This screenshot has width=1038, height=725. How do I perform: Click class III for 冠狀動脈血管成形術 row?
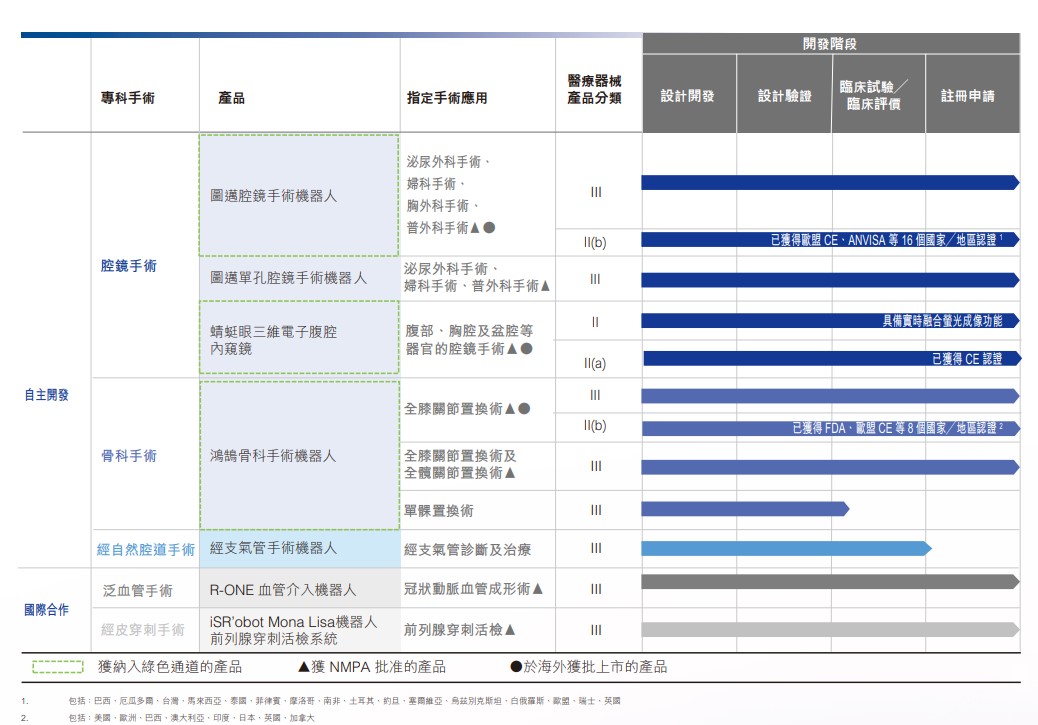tap(596, 589)
